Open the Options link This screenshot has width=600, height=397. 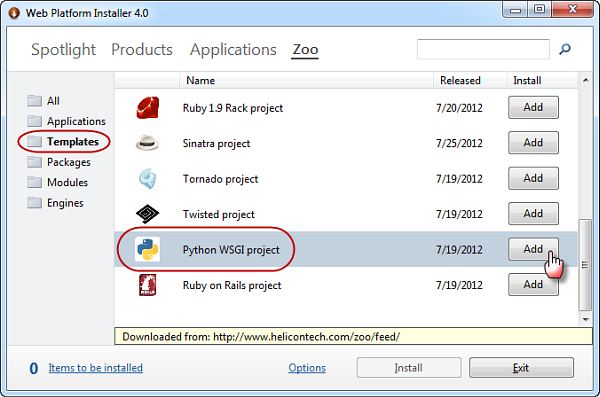pyautogui.click(x=307, y=368)
